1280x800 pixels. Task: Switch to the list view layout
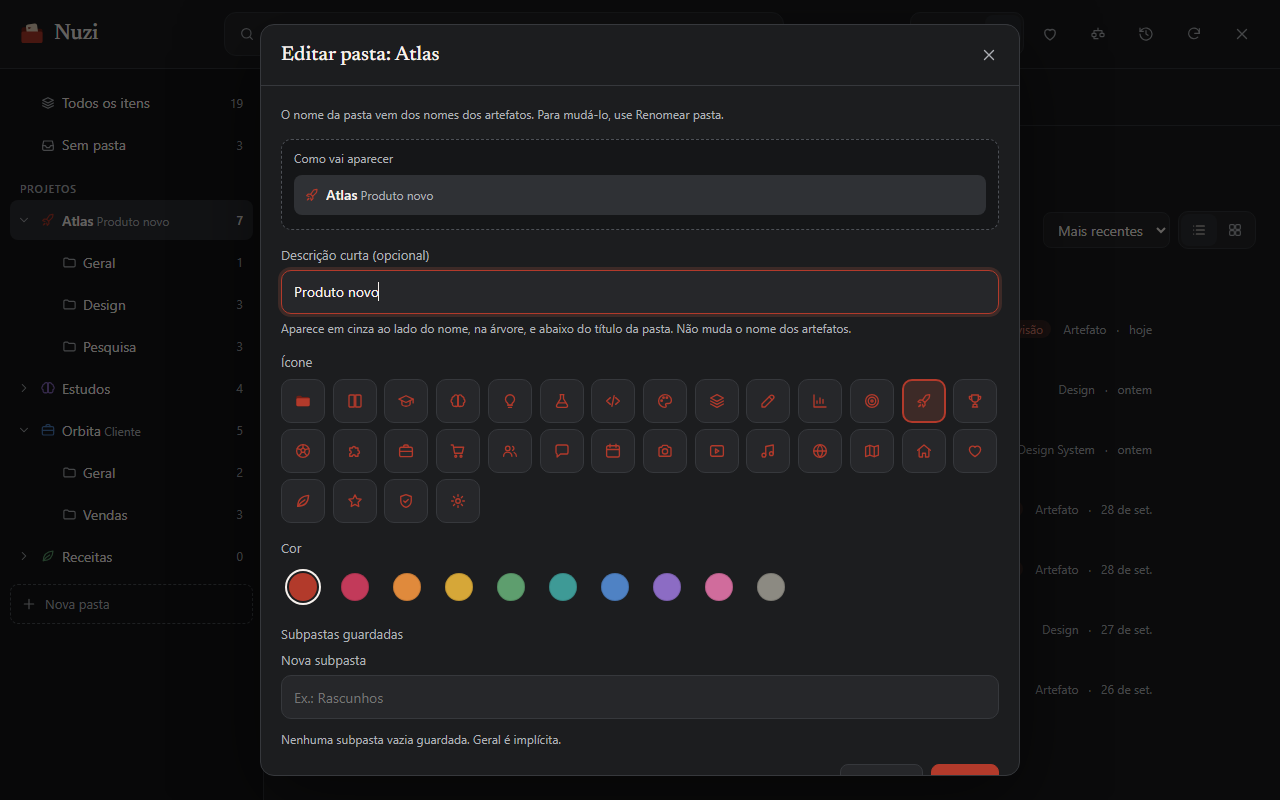[x=1199, y=230]
